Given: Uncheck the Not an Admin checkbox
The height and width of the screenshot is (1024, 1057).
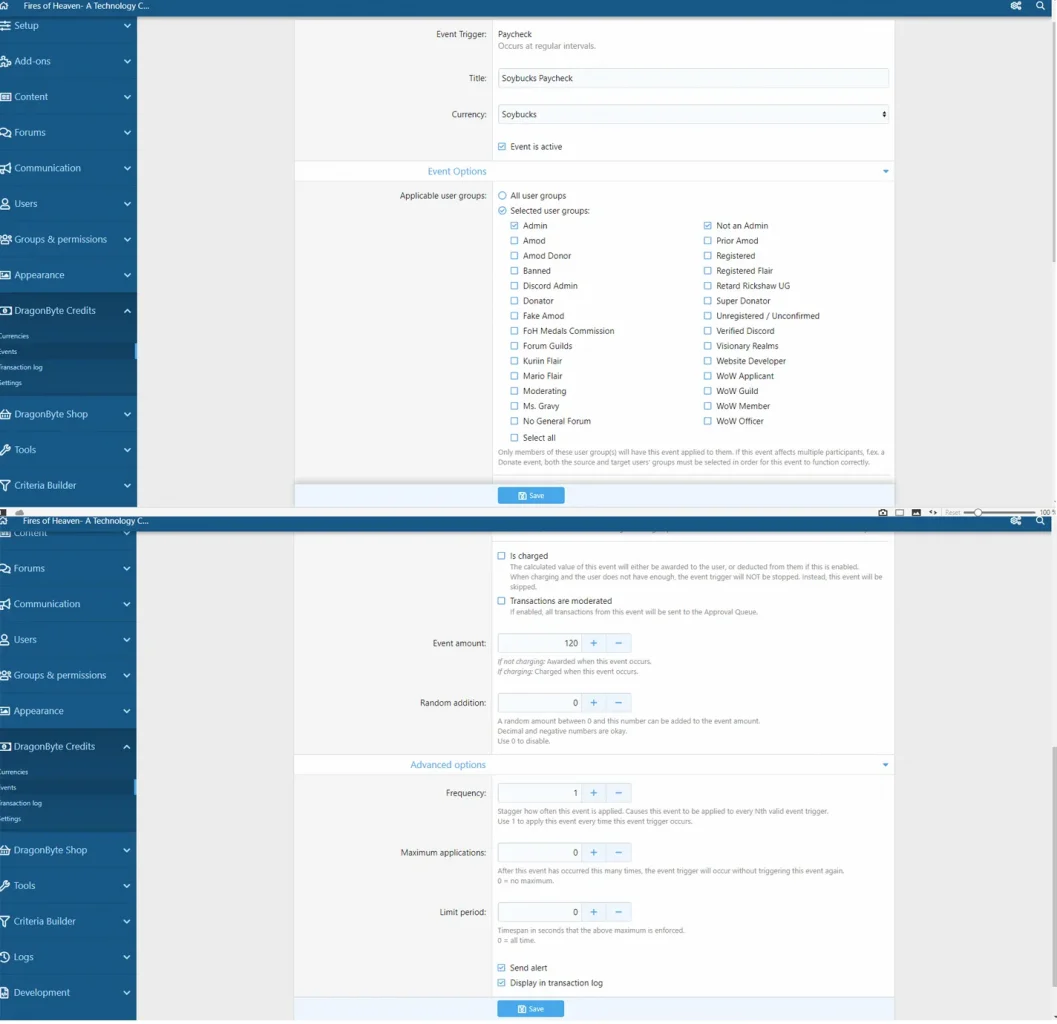Looking at the screenshot, I should pos(708,226).
